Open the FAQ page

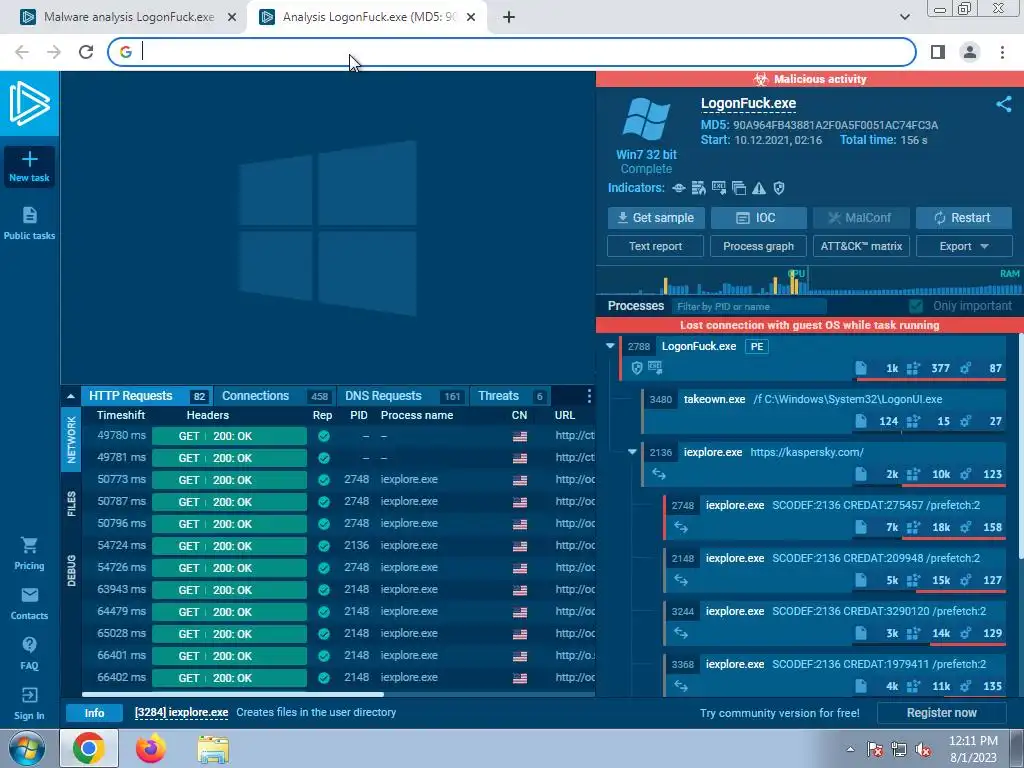(x=29, y=653)
